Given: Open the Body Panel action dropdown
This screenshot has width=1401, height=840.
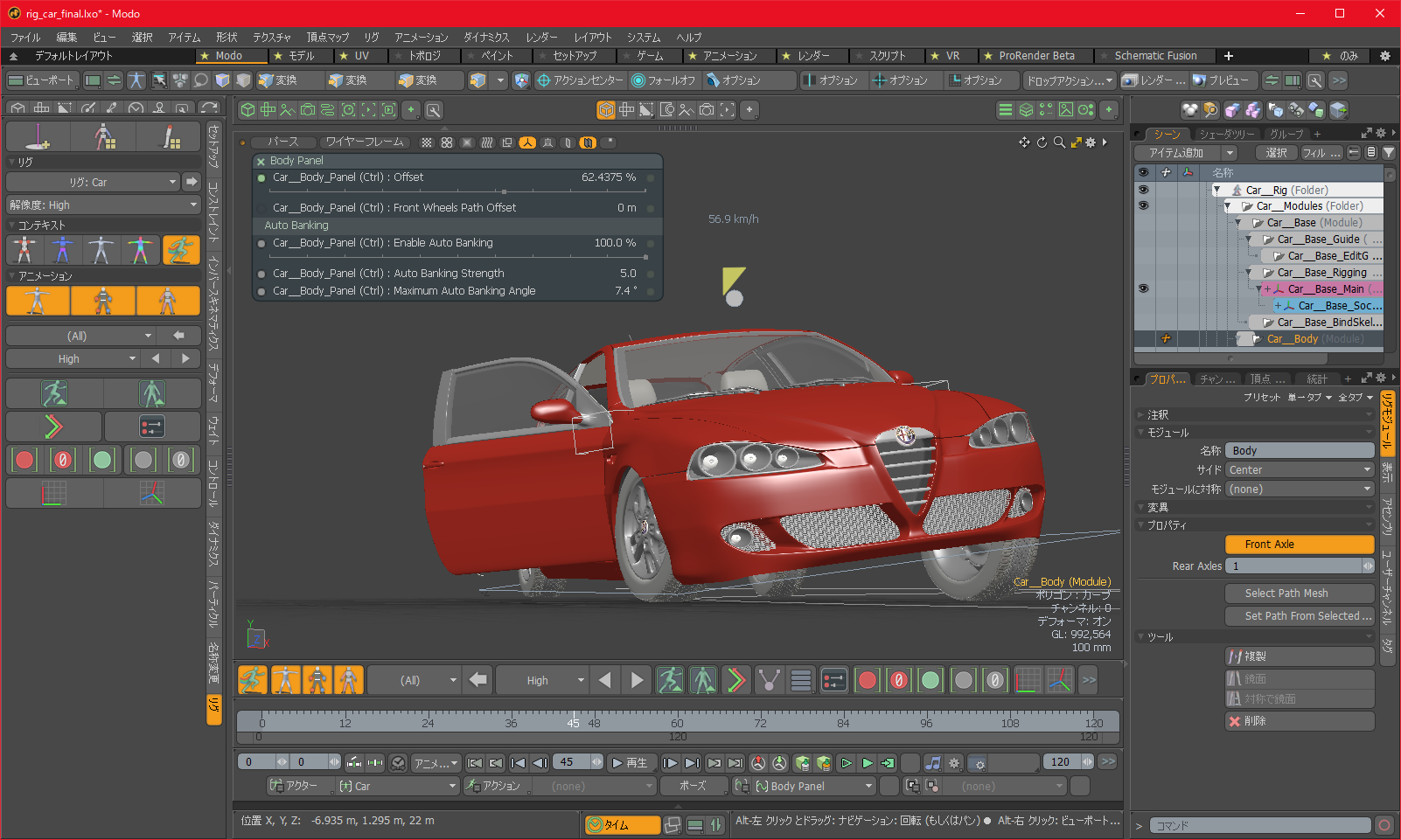Looking at the screenshot, I should [814, 786].
